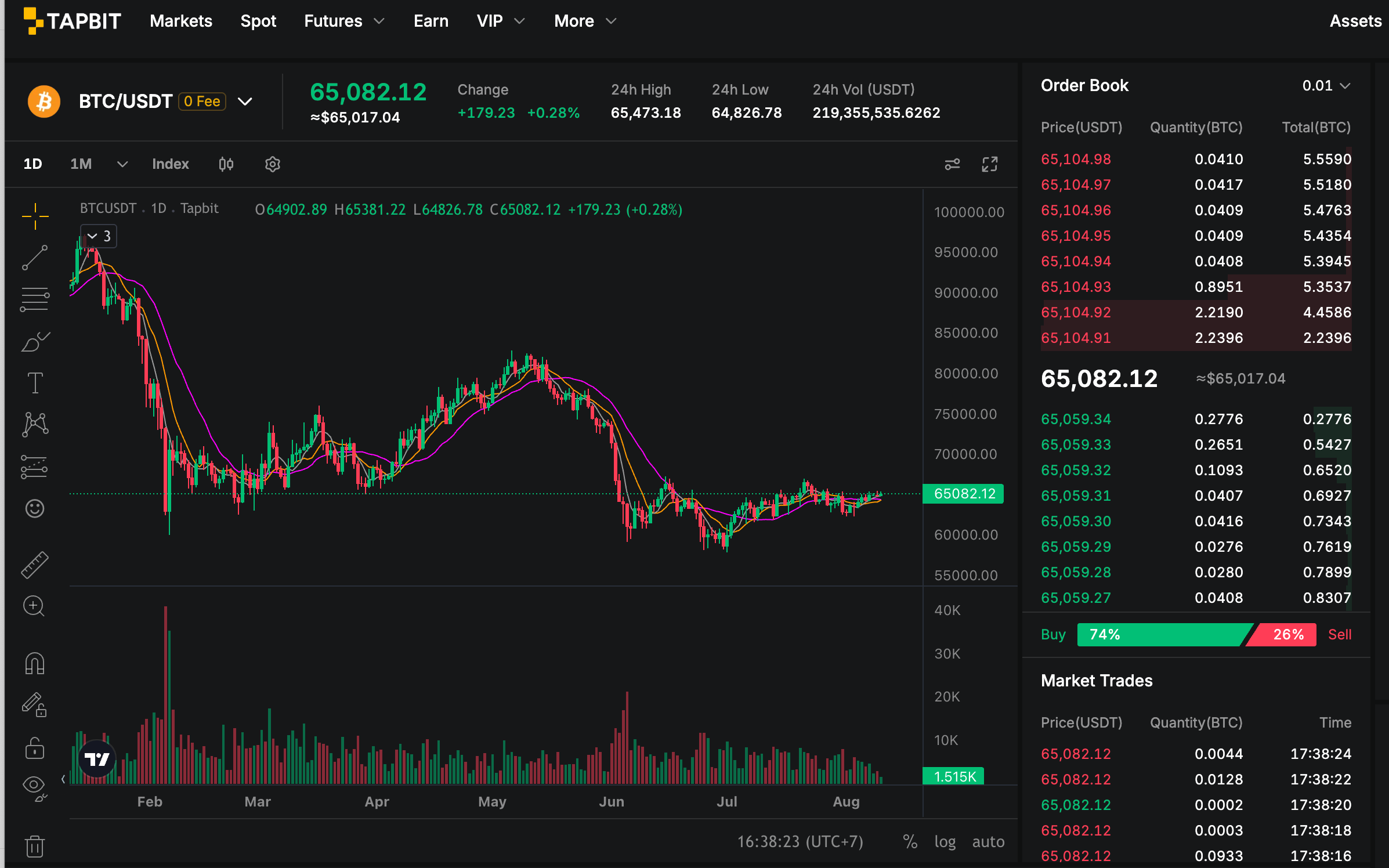The height and width of the screenshot is (868, 1389).
Task: Toggle stay in drawing mode
Action: point(35,705)
